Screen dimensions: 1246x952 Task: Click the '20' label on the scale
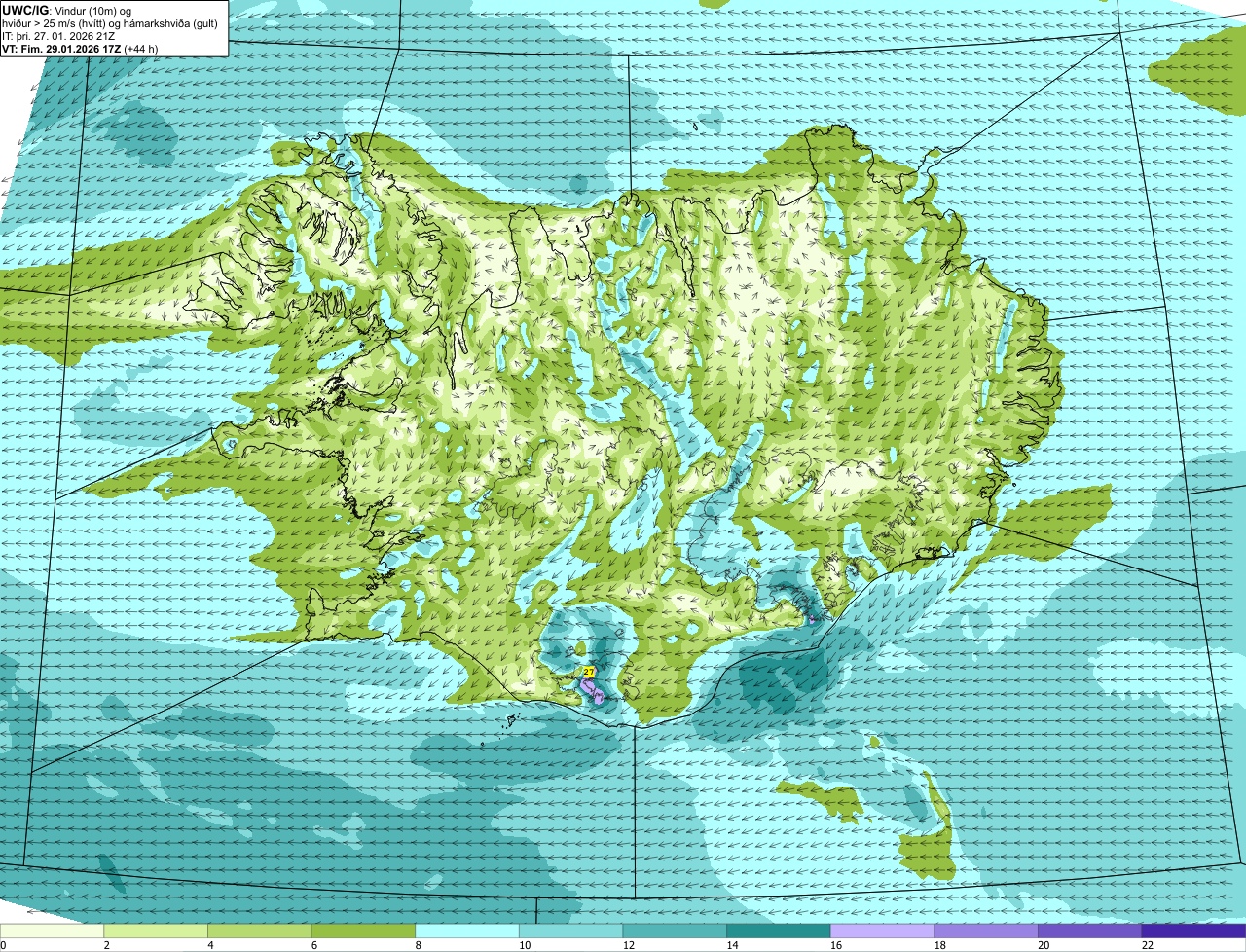pos(1044,945)
